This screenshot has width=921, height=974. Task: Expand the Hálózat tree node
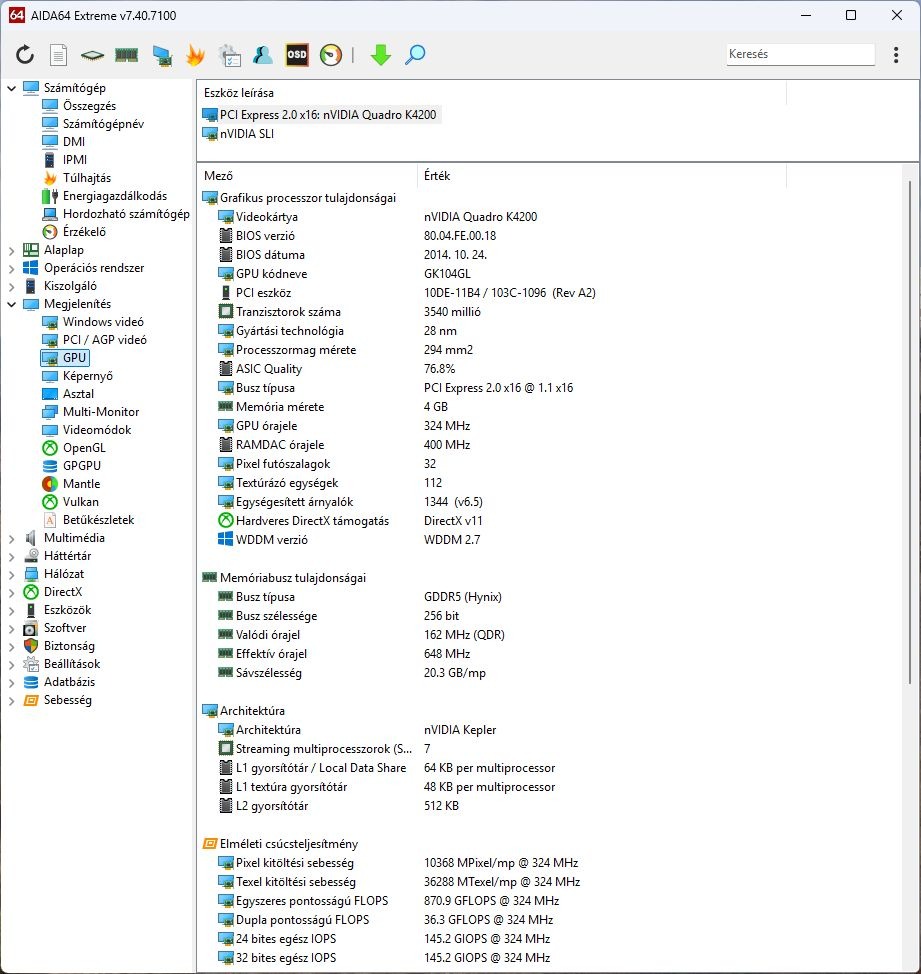point(11,575)
